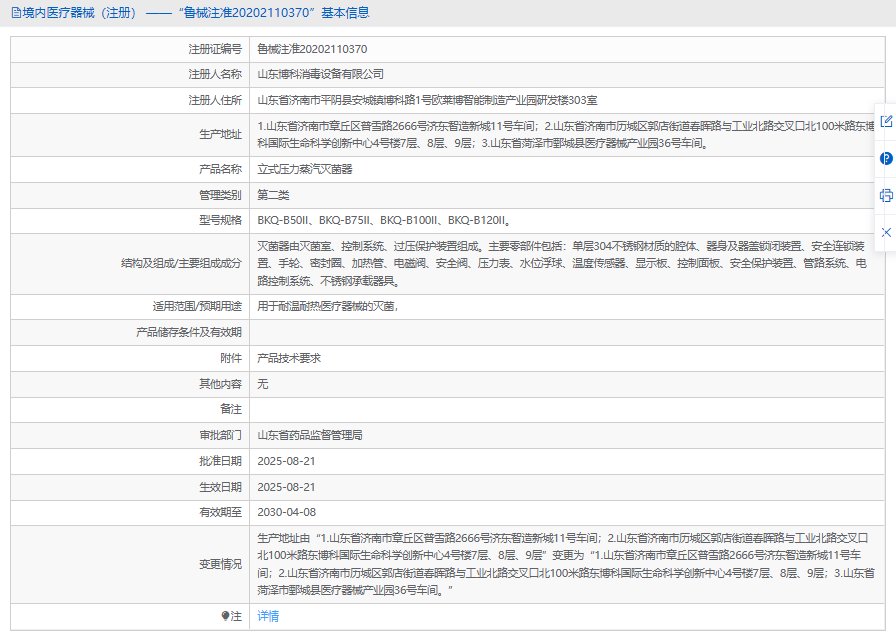Select registration number 鲁械注准20202110370 in the table

pos(312,49)
